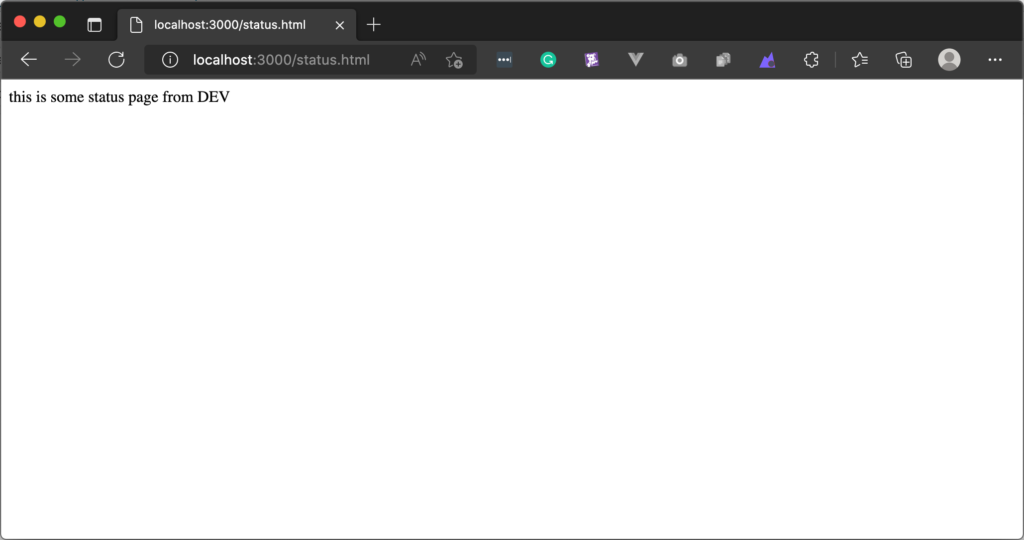Screen dimensions: 1024x540
Task: Click the purple mountain extension icon
Action: point(767,60)
